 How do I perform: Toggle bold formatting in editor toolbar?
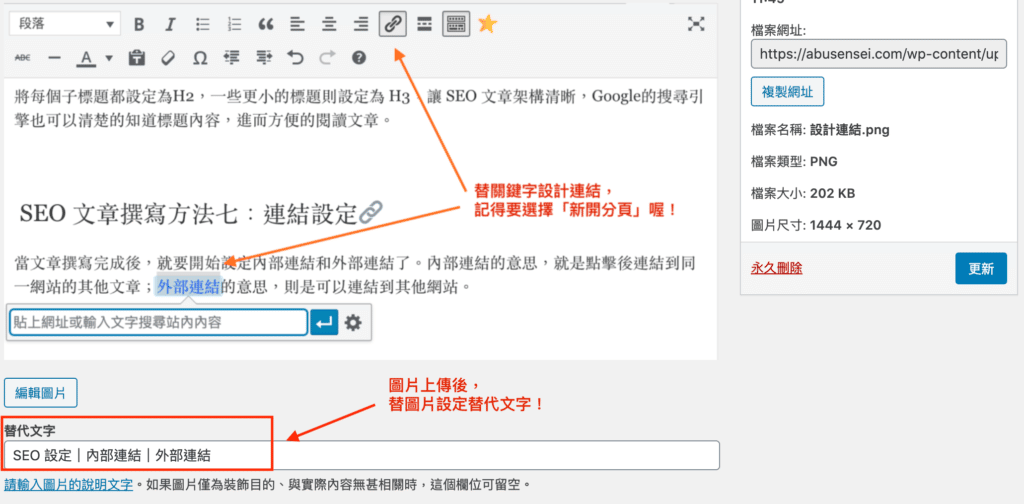[140, 24]
